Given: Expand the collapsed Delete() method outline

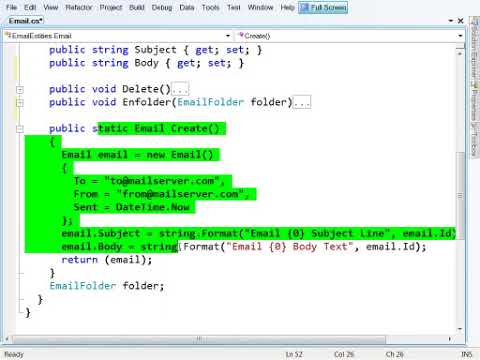Looking at the screenshot, I should (20, 89).
